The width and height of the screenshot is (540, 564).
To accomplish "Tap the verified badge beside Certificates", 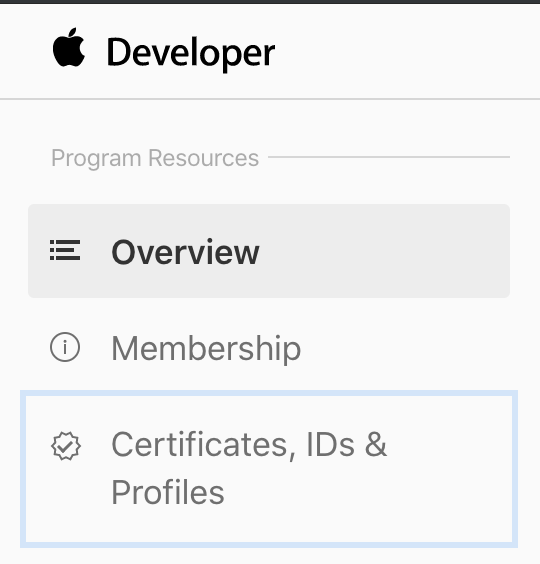I will coord(65,446).
